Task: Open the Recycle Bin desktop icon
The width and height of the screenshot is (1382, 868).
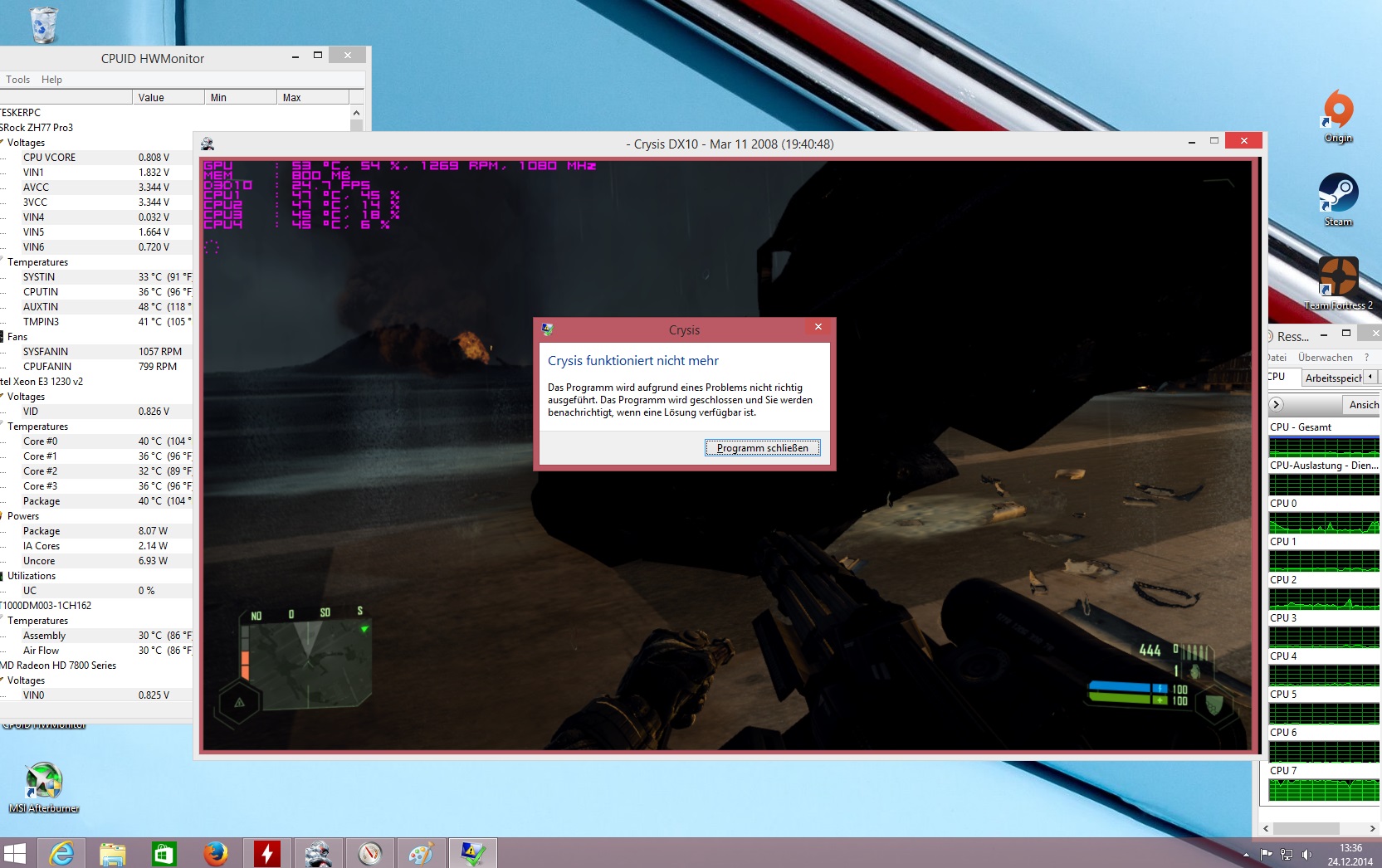Action: point(43,24)
